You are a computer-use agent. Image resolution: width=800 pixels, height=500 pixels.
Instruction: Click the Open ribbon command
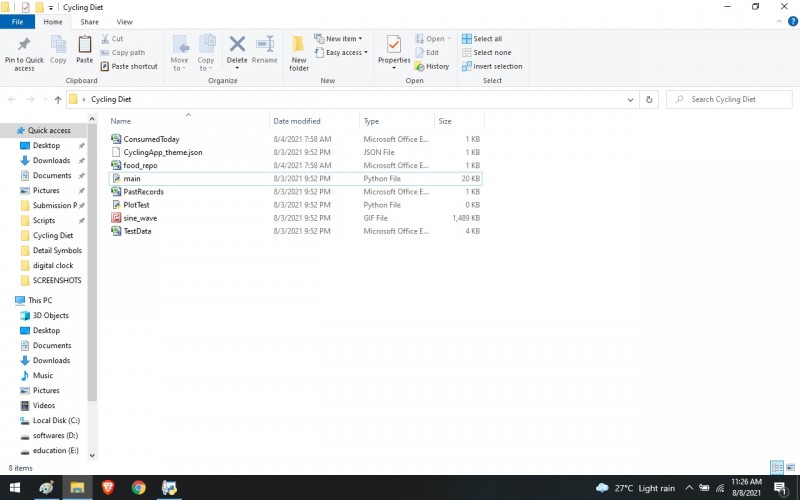pyautogui.click(x=433, y=39)
